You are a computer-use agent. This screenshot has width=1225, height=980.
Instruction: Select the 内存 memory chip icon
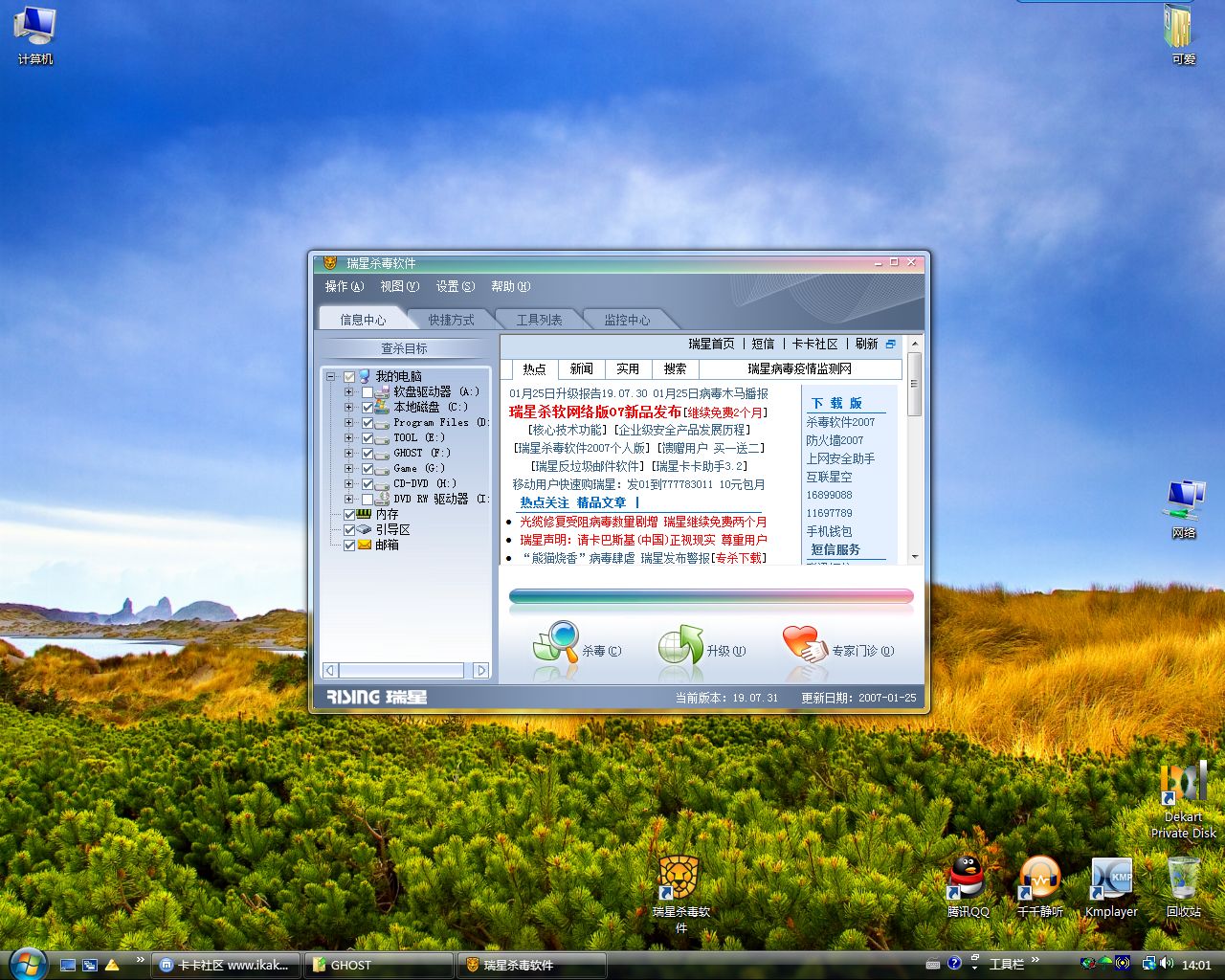click(364, 514)
